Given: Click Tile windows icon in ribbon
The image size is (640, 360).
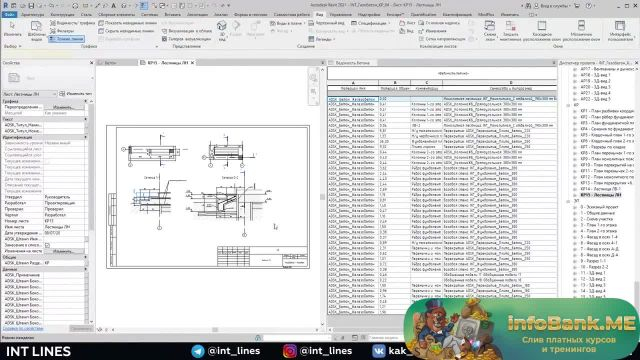Looking at the screenshot, I should tap(581, 31).
